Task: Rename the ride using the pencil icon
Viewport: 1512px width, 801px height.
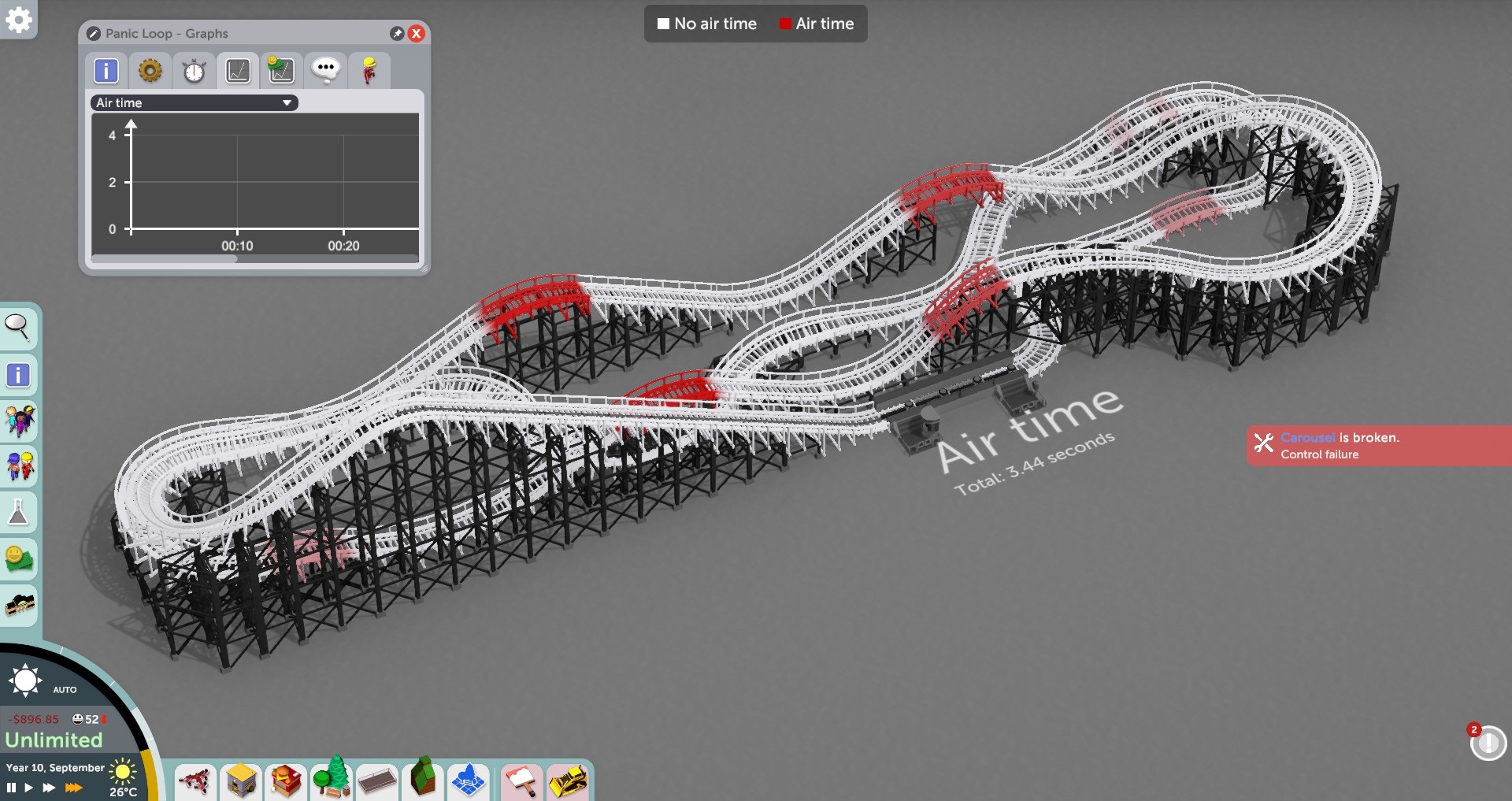Action: point(93,34)
